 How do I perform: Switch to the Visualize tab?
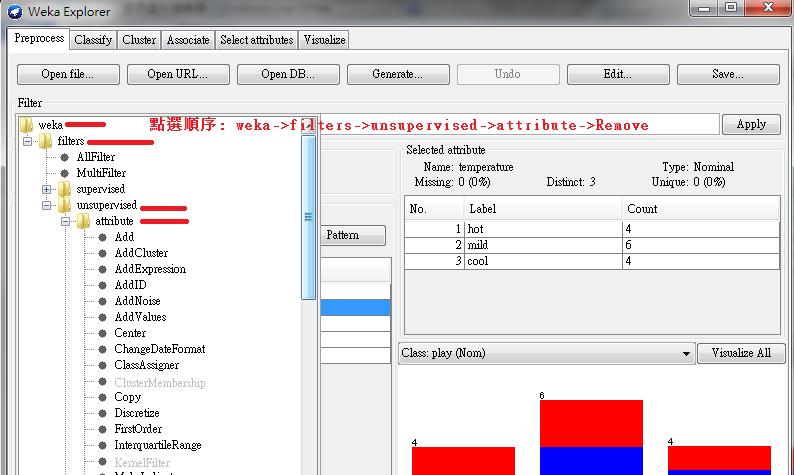pyautogui.click(x=325, y=40)
